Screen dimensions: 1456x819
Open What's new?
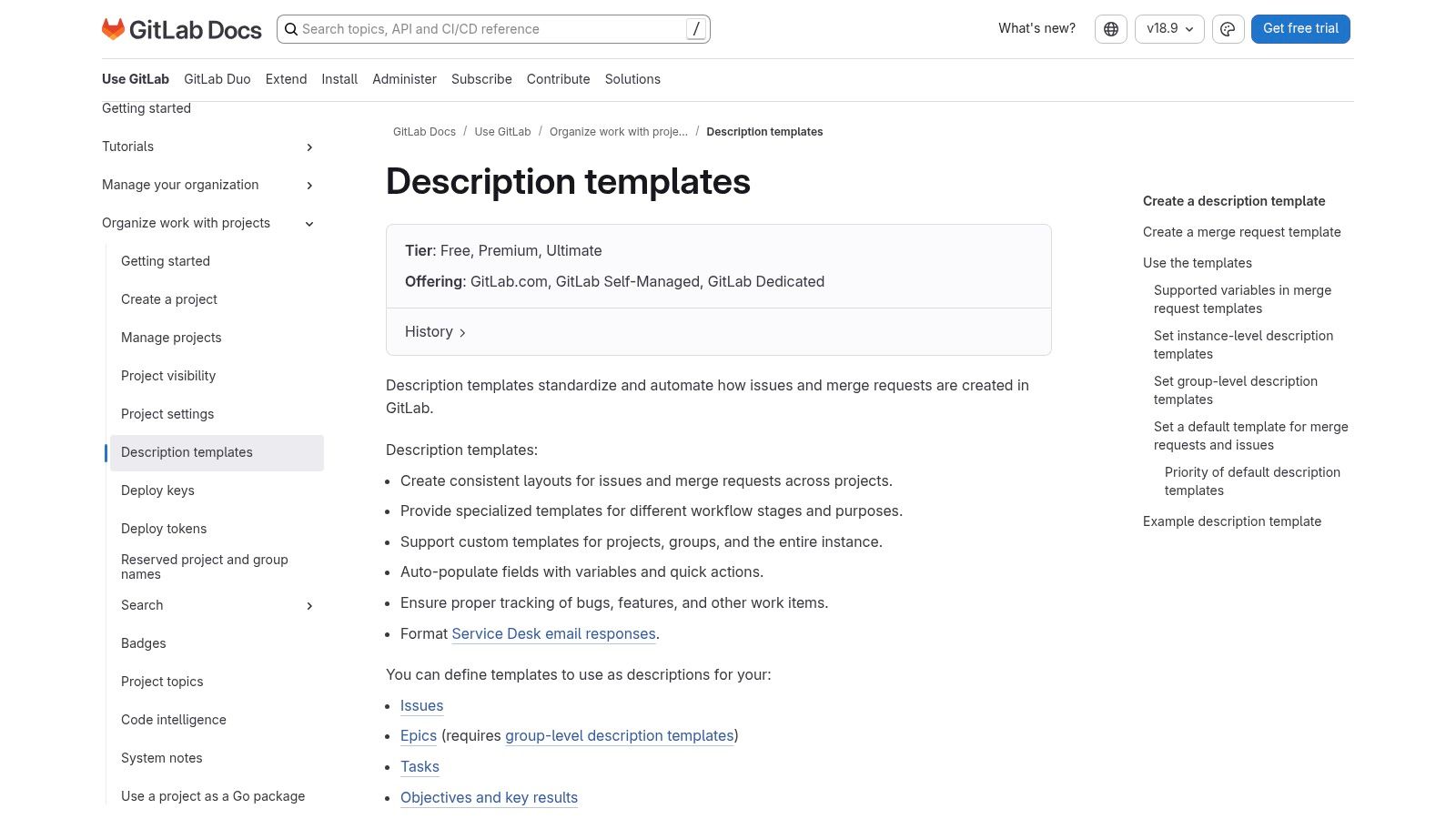pyautogui.click(x=1036, y=28)
